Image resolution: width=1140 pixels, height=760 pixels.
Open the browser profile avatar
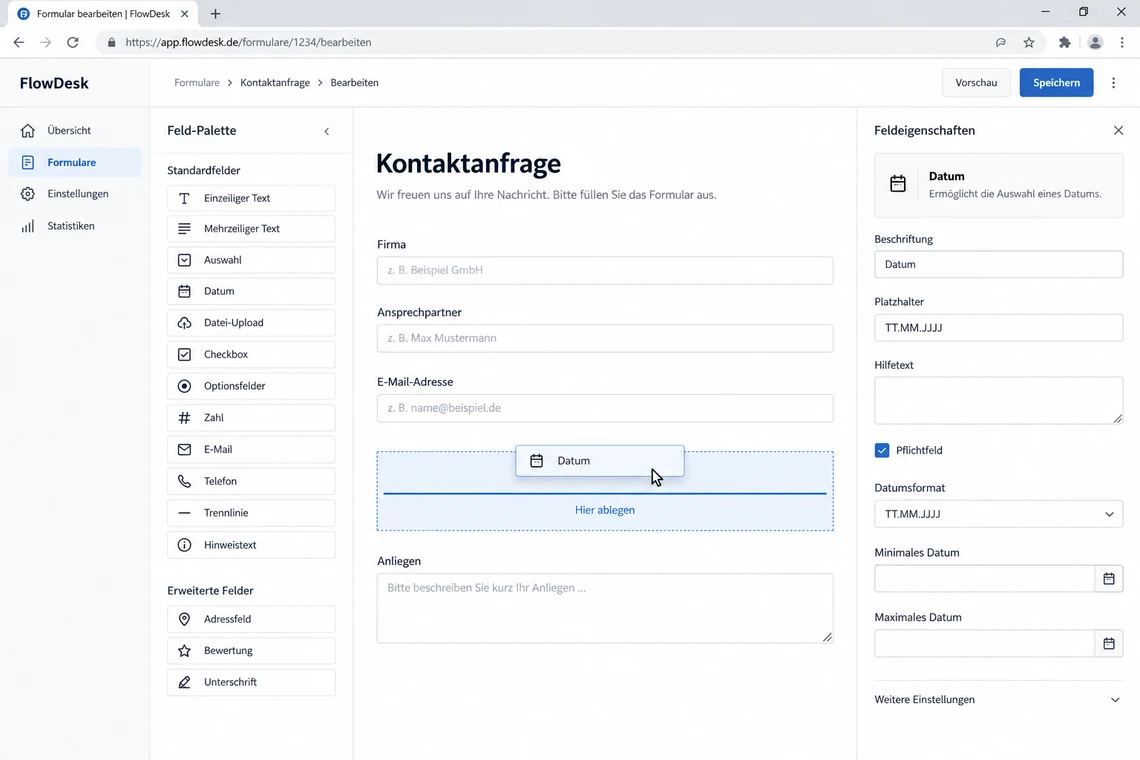(x=1095, y=42)
